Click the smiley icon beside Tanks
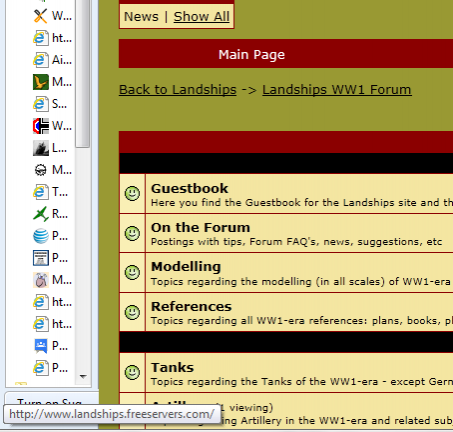The width and height of the screenshot is (453, 432). tap(132, 372)
